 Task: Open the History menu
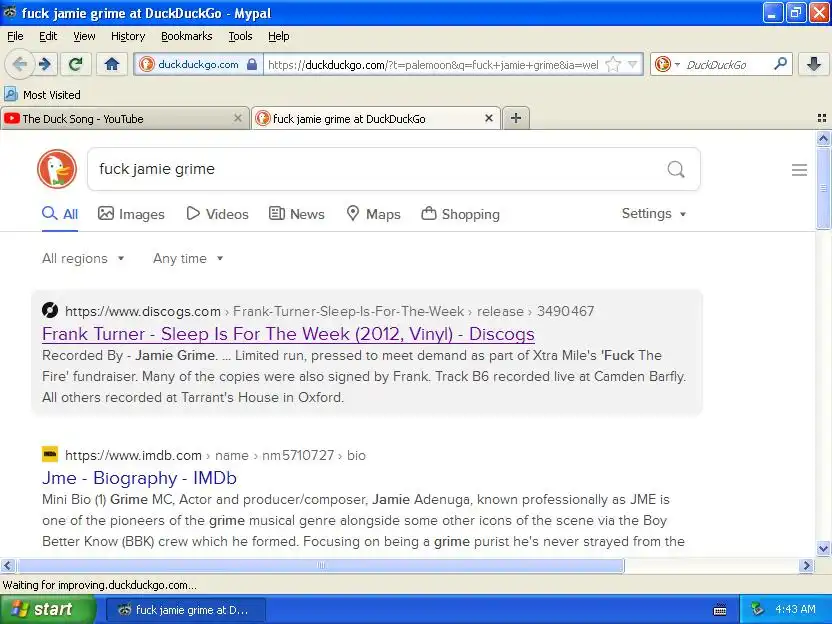point(128,36)
